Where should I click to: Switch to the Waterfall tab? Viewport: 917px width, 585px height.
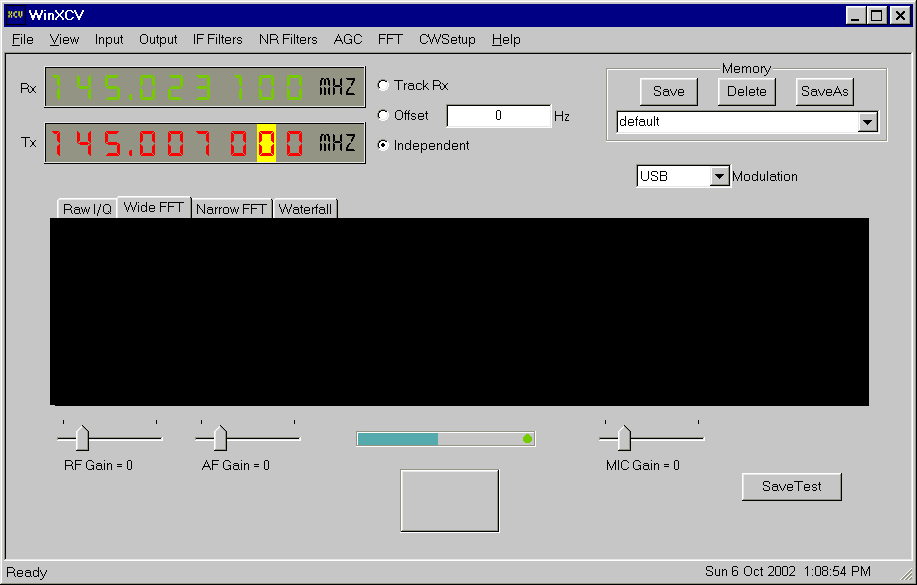(305, 209)
